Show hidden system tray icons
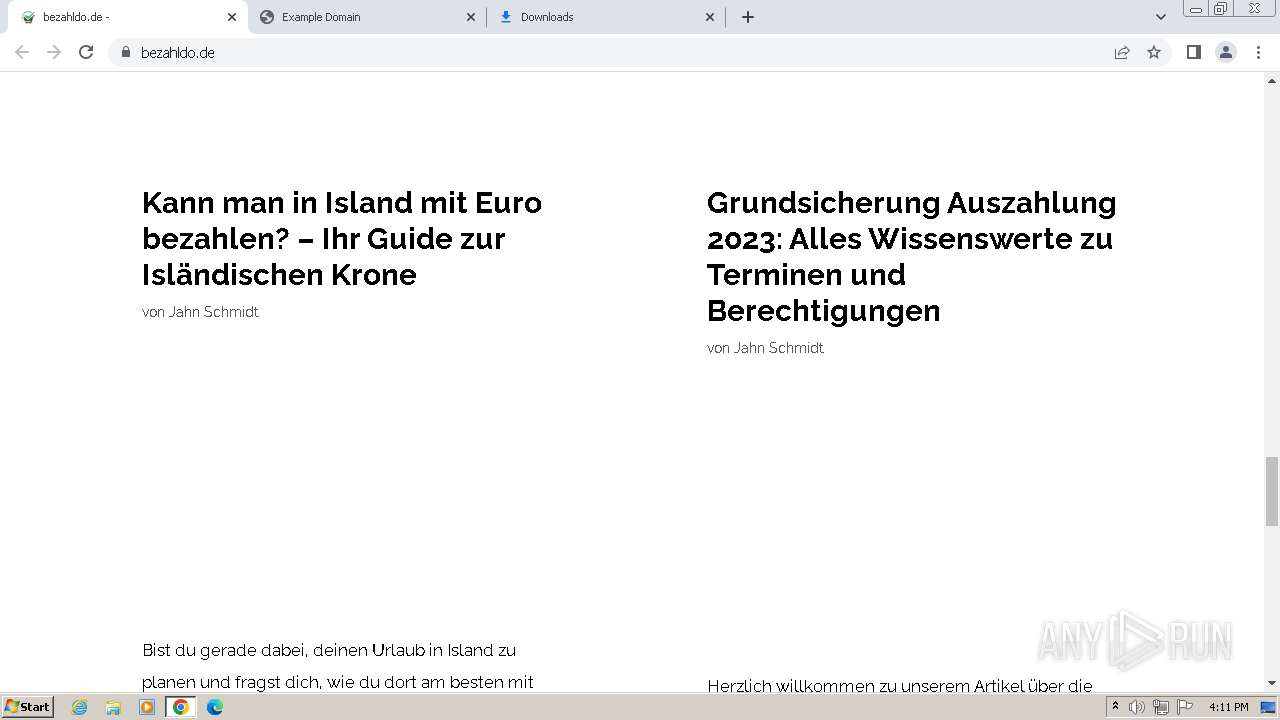 pos(1115,707)
